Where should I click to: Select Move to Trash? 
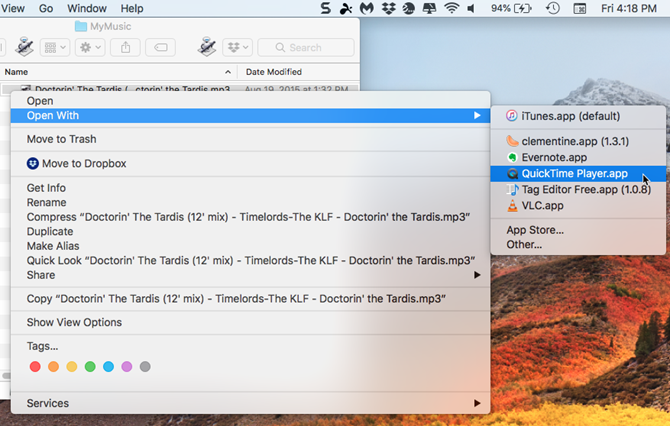pos(250,139)
